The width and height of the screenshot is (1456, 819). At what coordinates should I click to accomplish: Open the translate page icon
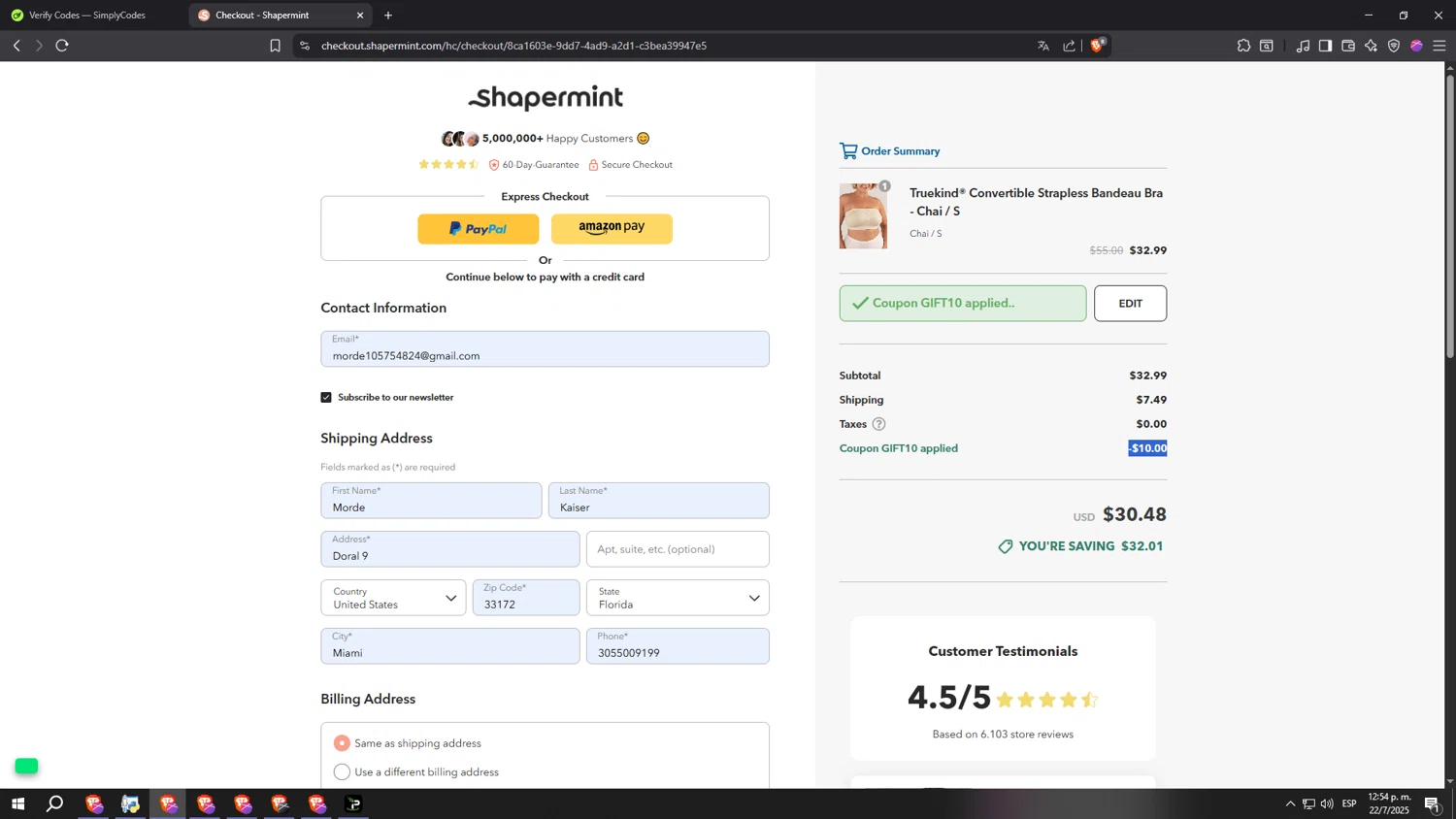click(1043, 46)
